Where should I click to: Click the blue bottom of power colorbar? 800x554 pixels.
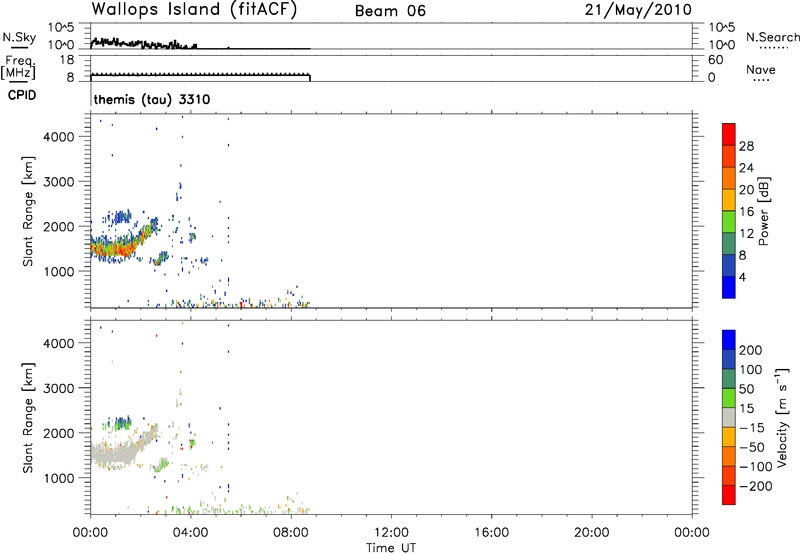(x=729, y=287)
